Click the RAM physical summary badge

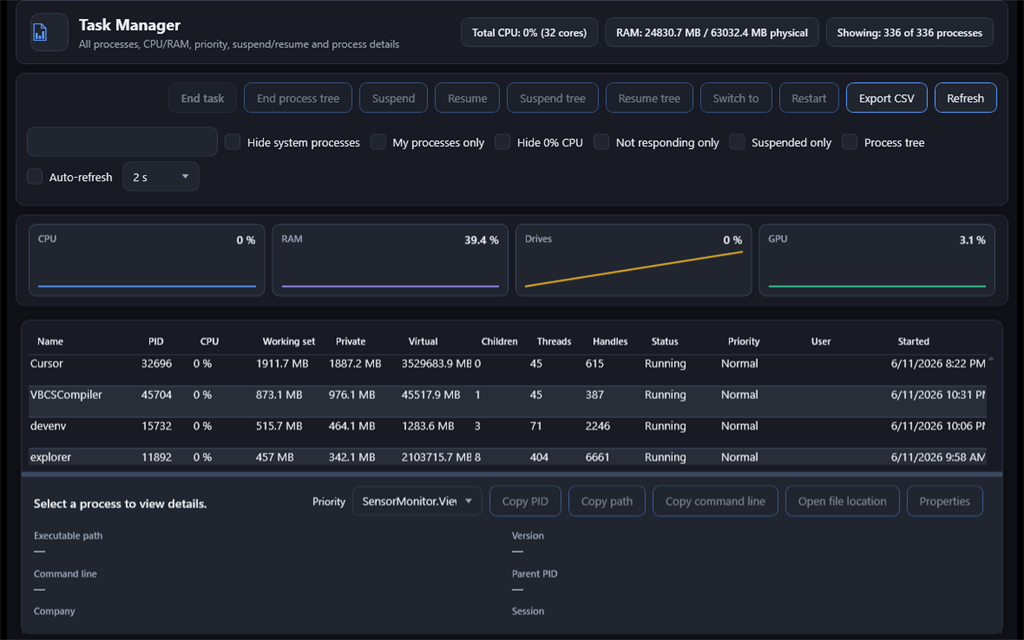(712, 33)
